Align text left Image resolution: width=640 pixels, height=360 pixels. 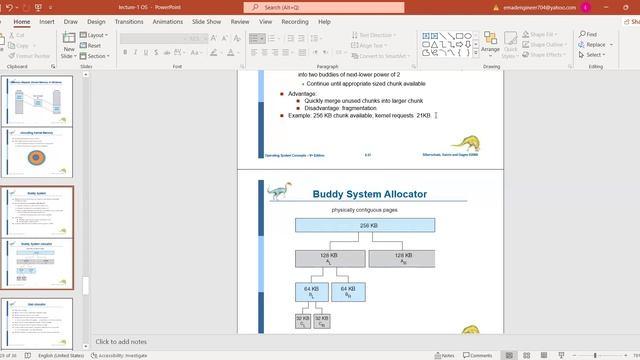[x=254, y=52]
